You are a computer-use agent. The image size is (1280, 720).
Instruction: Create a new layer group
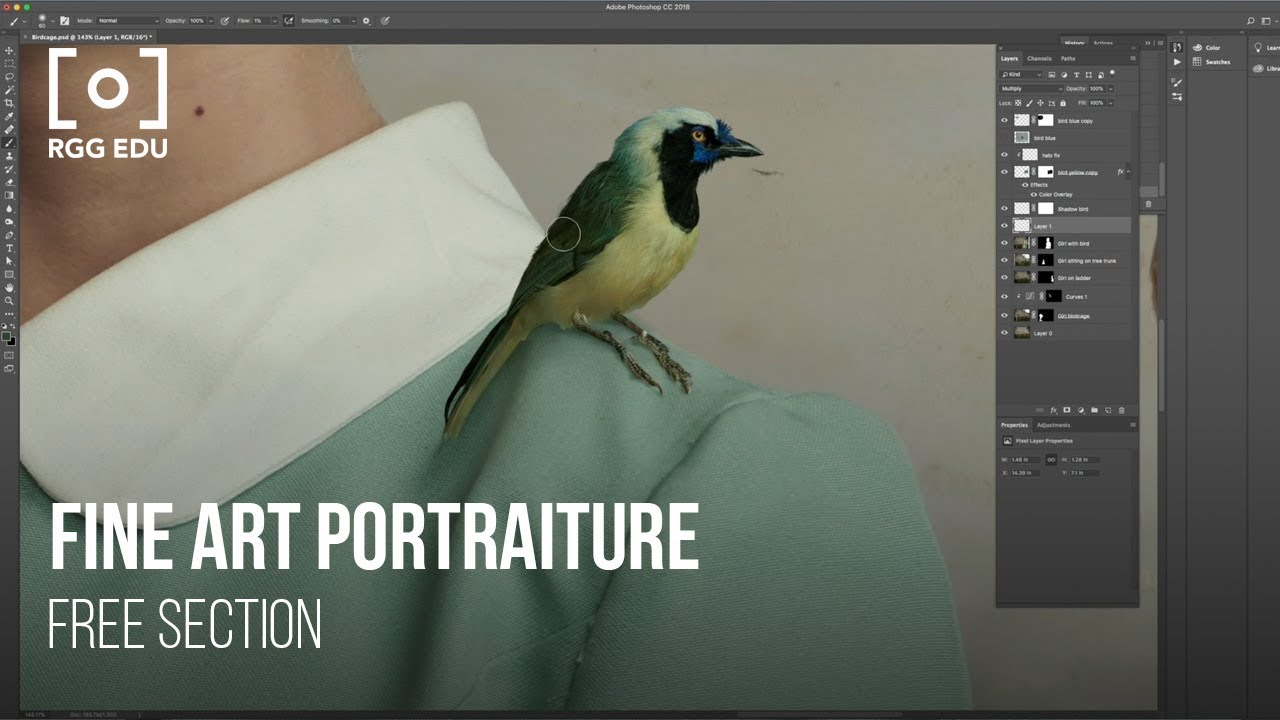tap(1094, 410)
